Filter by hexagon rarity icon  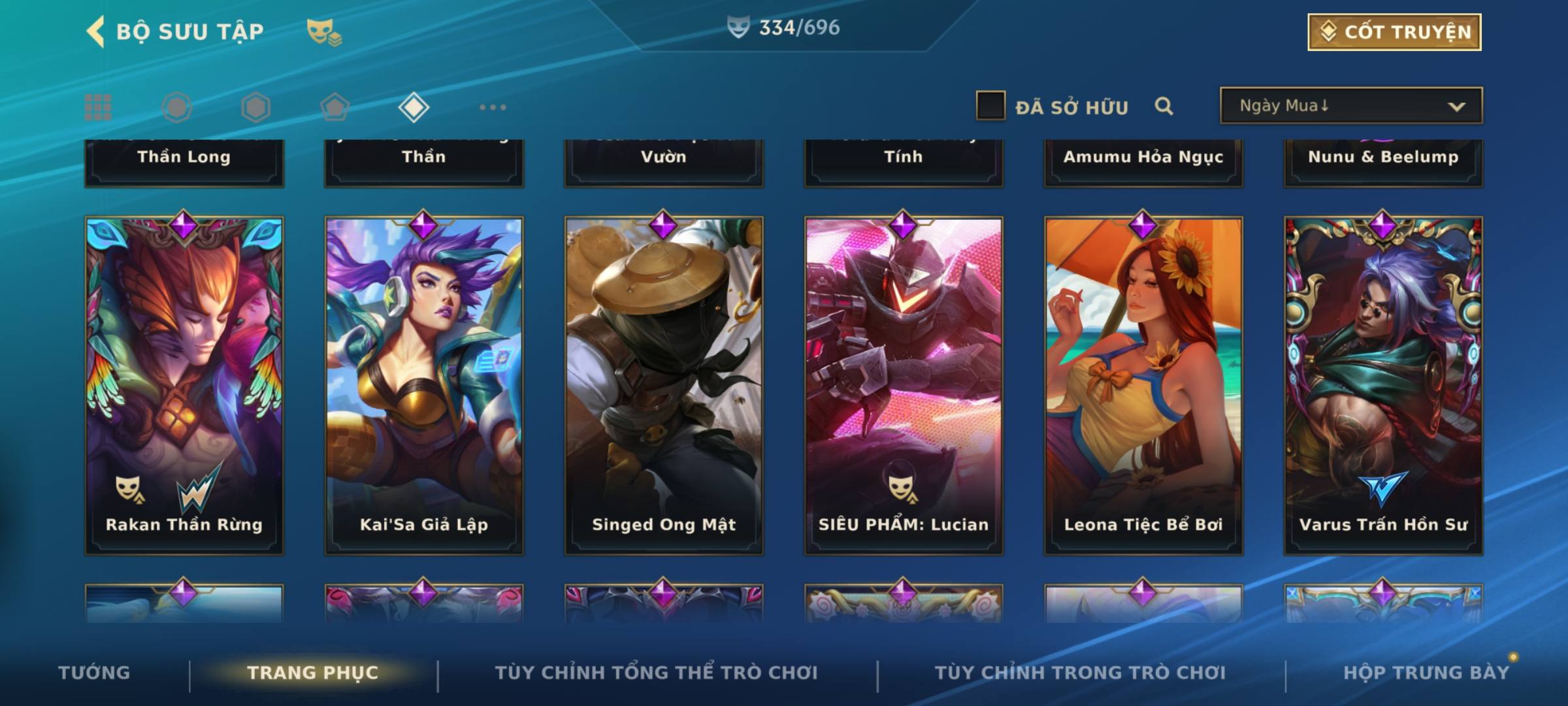[x=255, y=107]
